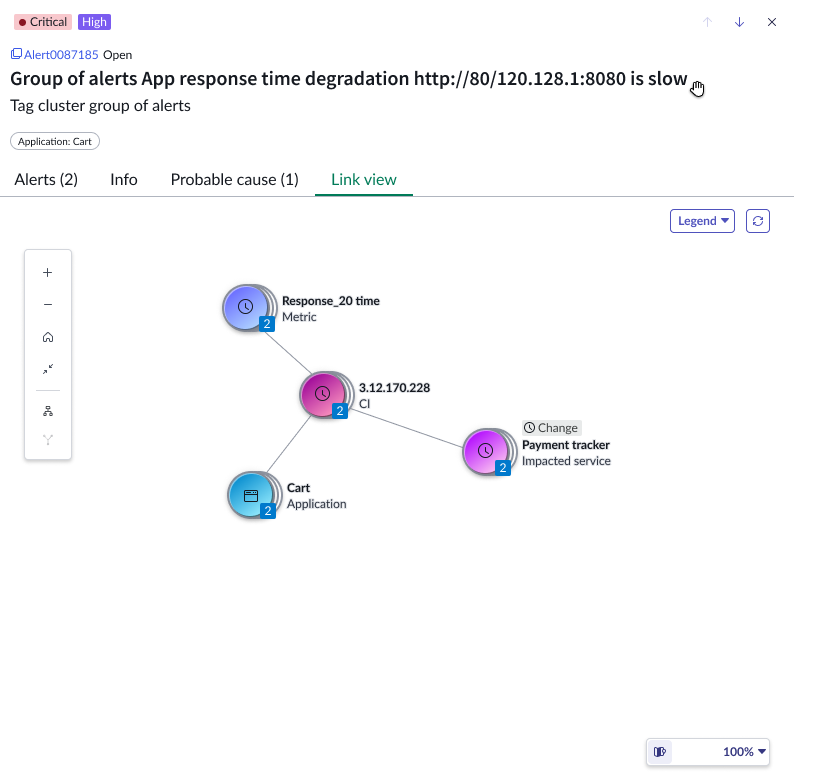The image size is (826, 778).
Task: Toggle the minimap icon near zoom percentage
Action: (x=660, y=752)
